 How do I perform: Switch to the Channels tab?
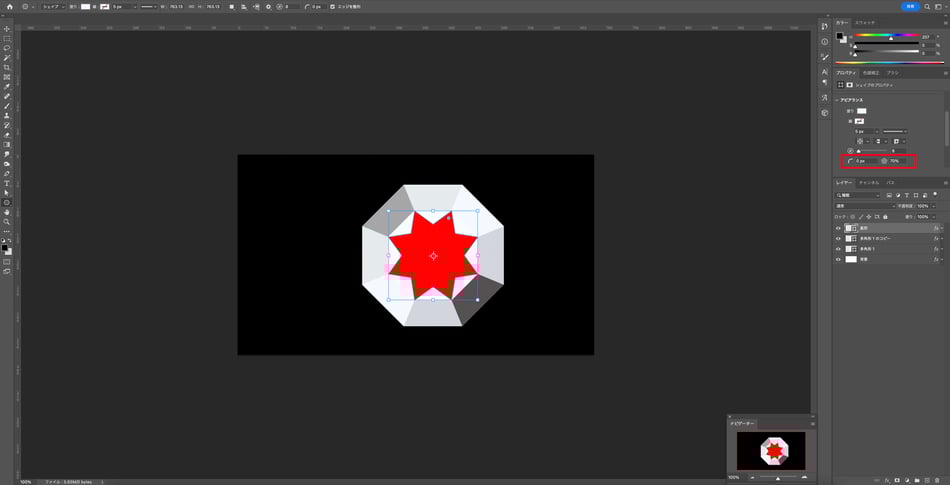point(869,182)
